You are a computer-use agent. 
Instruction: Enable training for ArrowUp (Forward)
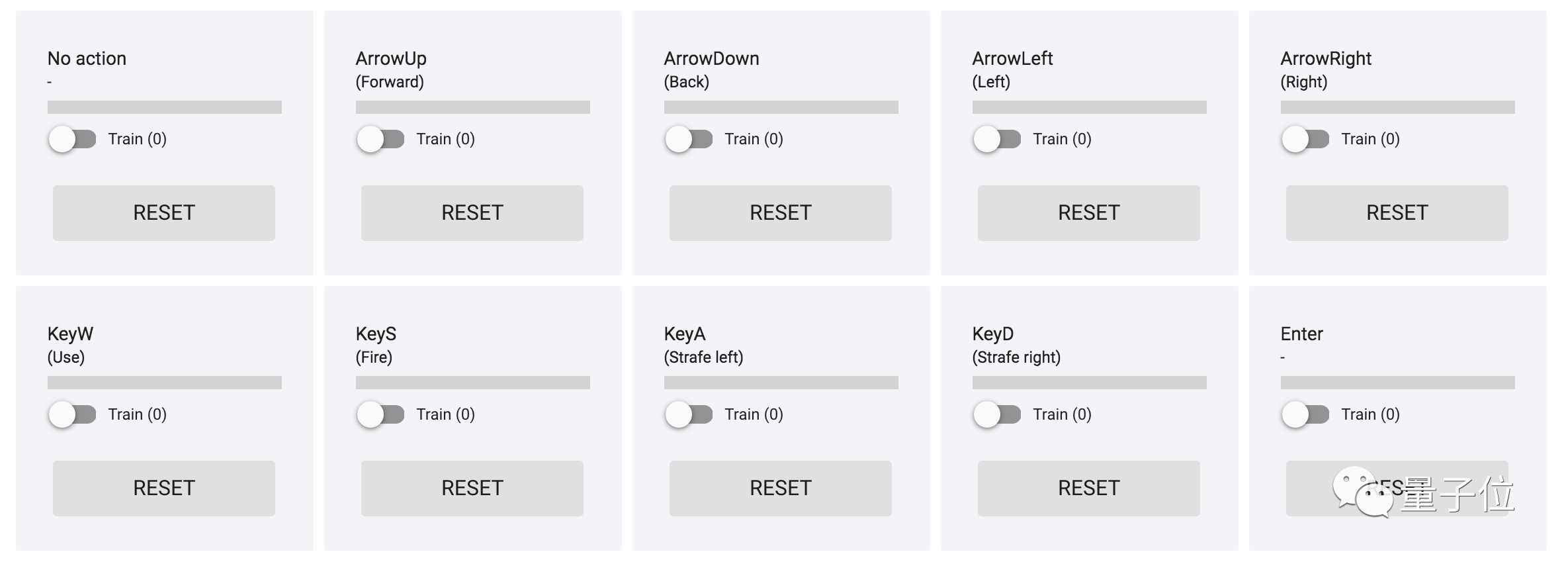[x=380, y=139]
